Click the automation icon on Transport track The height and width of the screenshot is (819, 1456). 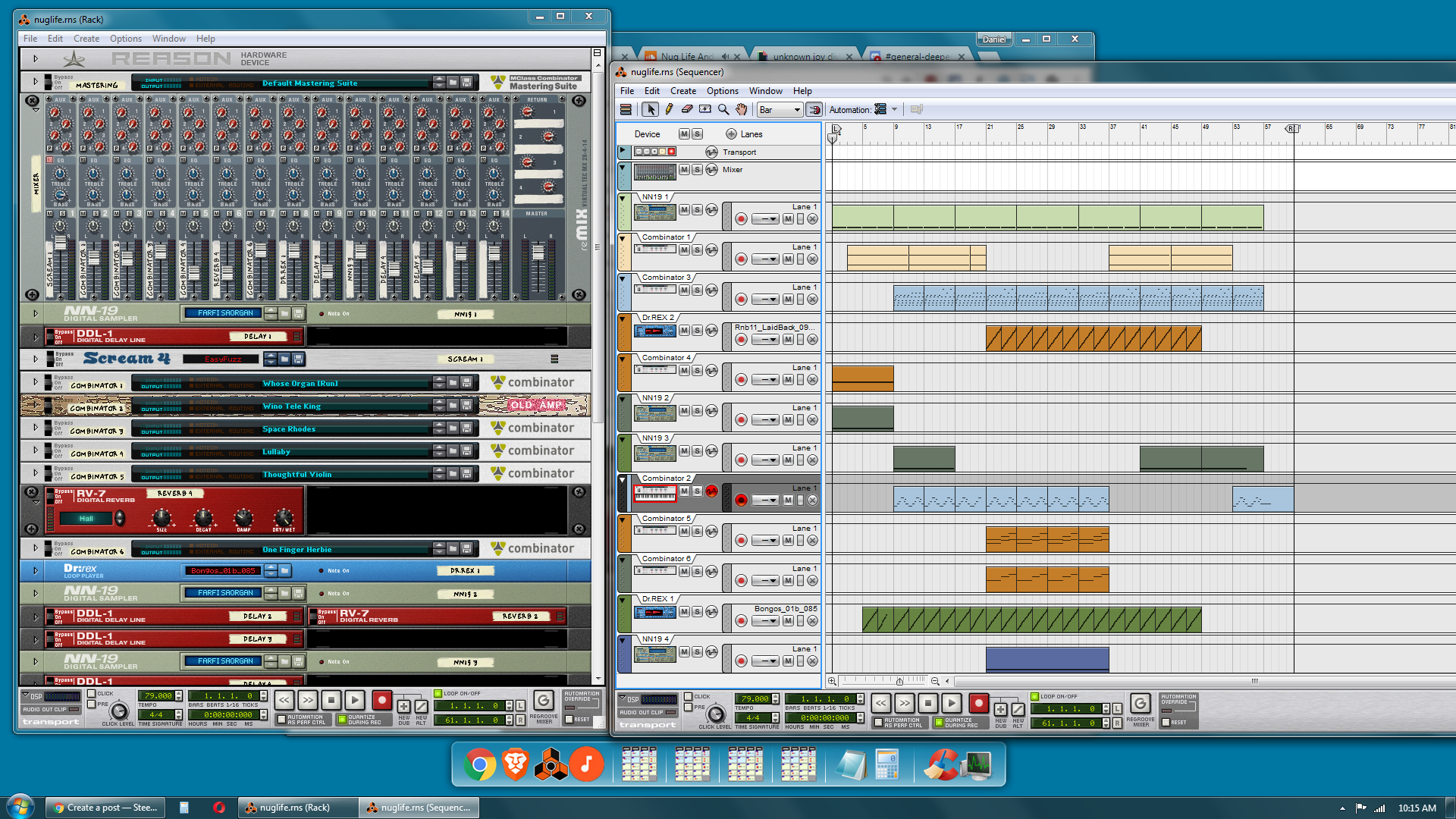click(711, 152)
